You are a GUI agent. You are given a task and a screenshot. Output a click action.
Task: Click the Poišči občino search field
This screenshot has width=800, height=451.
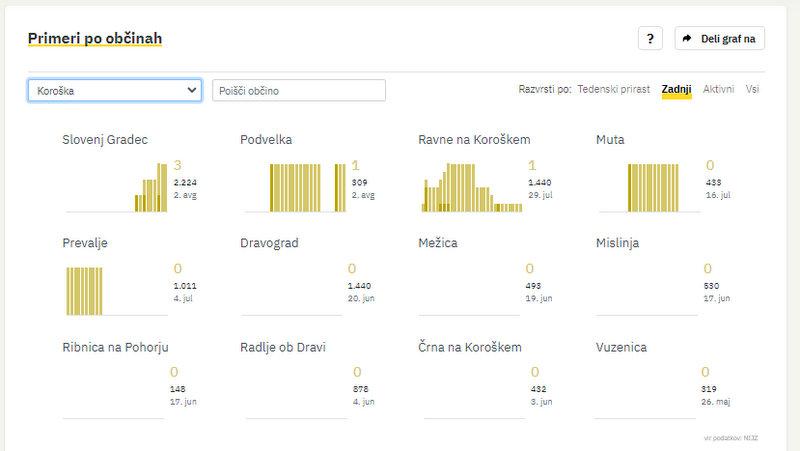tap(299, 90)
